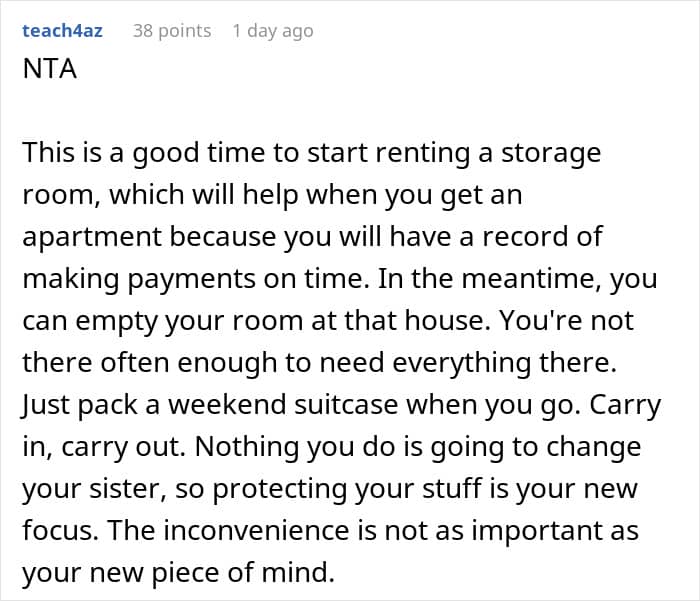
Task: Open the '1 day ago' timestamp permalink
Action: [272, 31]
